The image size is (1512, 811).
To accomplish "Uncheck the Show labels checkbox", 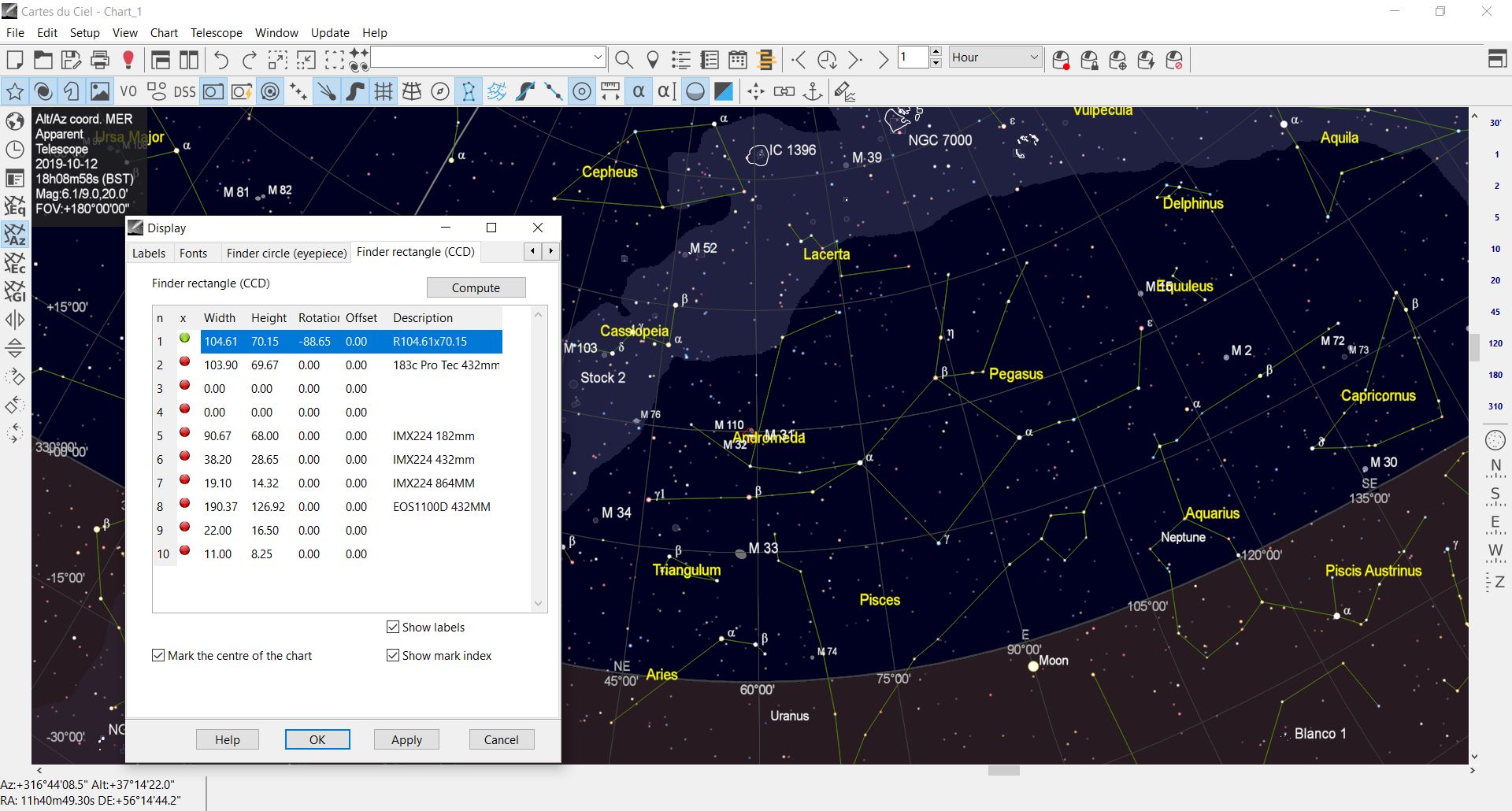I will [393, 627].
